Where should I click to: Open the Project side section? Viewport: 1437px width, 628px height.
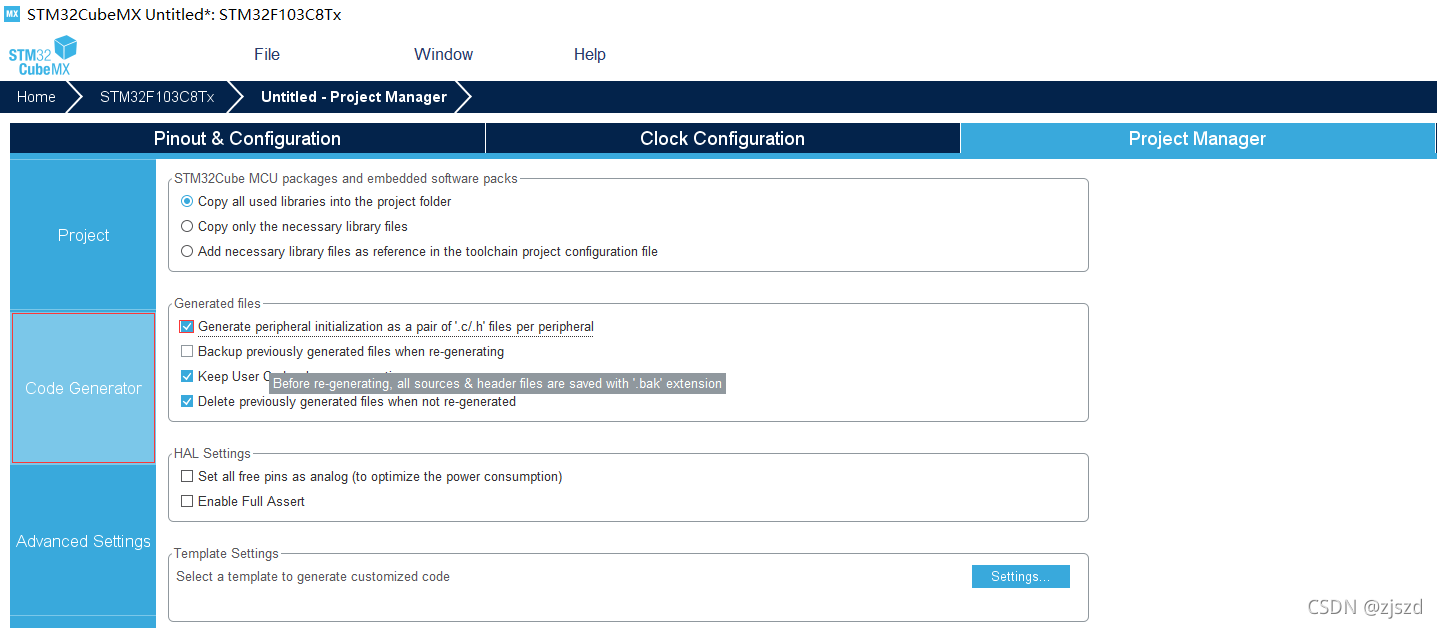pos(83,235)
